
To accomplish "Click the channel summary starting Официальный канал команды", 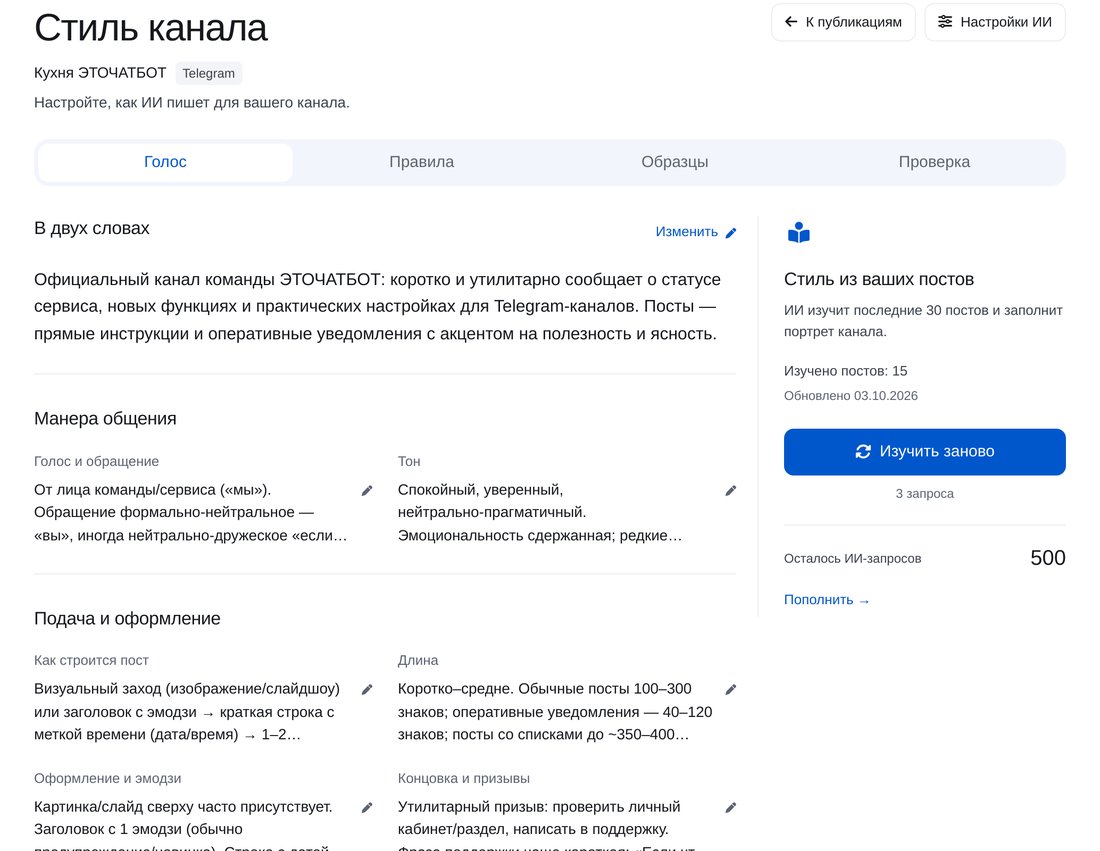I will coord(377,307).
